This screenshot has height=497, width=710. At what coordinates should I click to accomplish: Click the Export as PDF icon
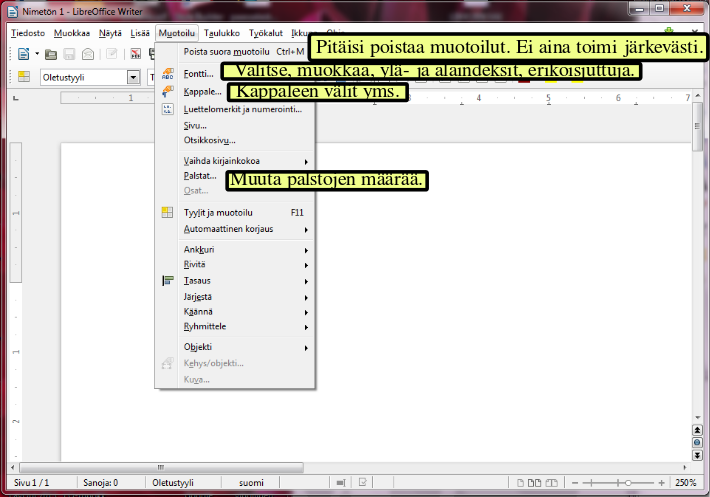[x=135, y=54]
